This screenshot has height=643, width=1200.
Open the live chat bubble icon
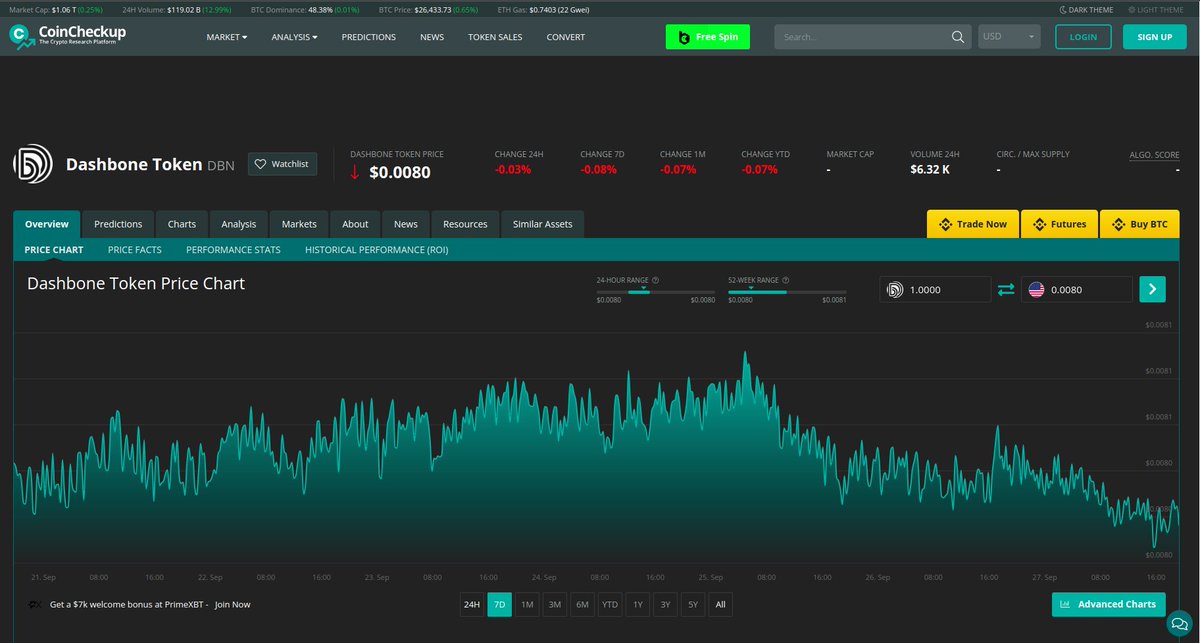coord(1180,624)
